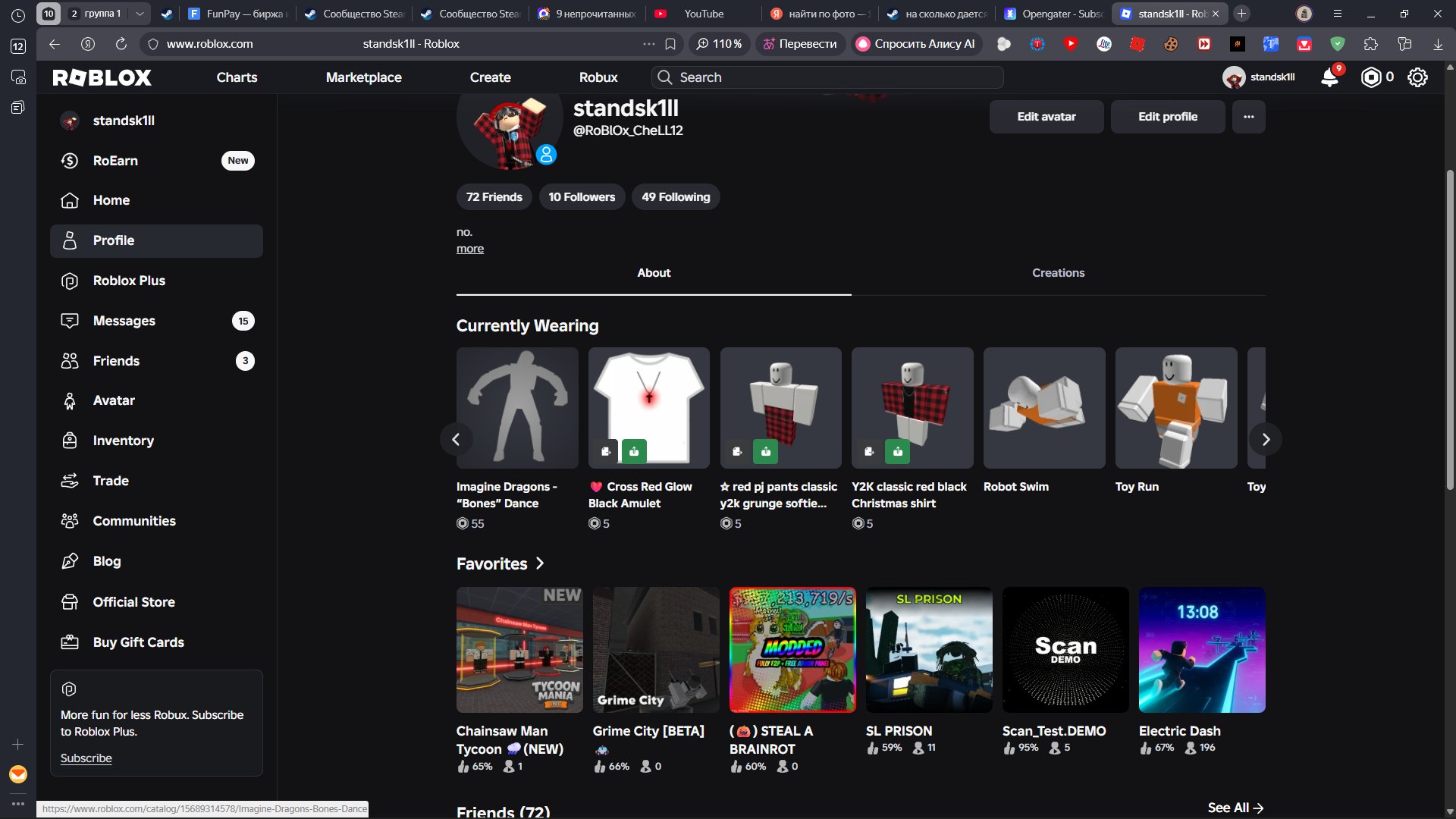This screenshot has width=1456, height=819.
Task: Click the green try-on icon on Cross Red Glow item
Action: click(x=634, y=451)
